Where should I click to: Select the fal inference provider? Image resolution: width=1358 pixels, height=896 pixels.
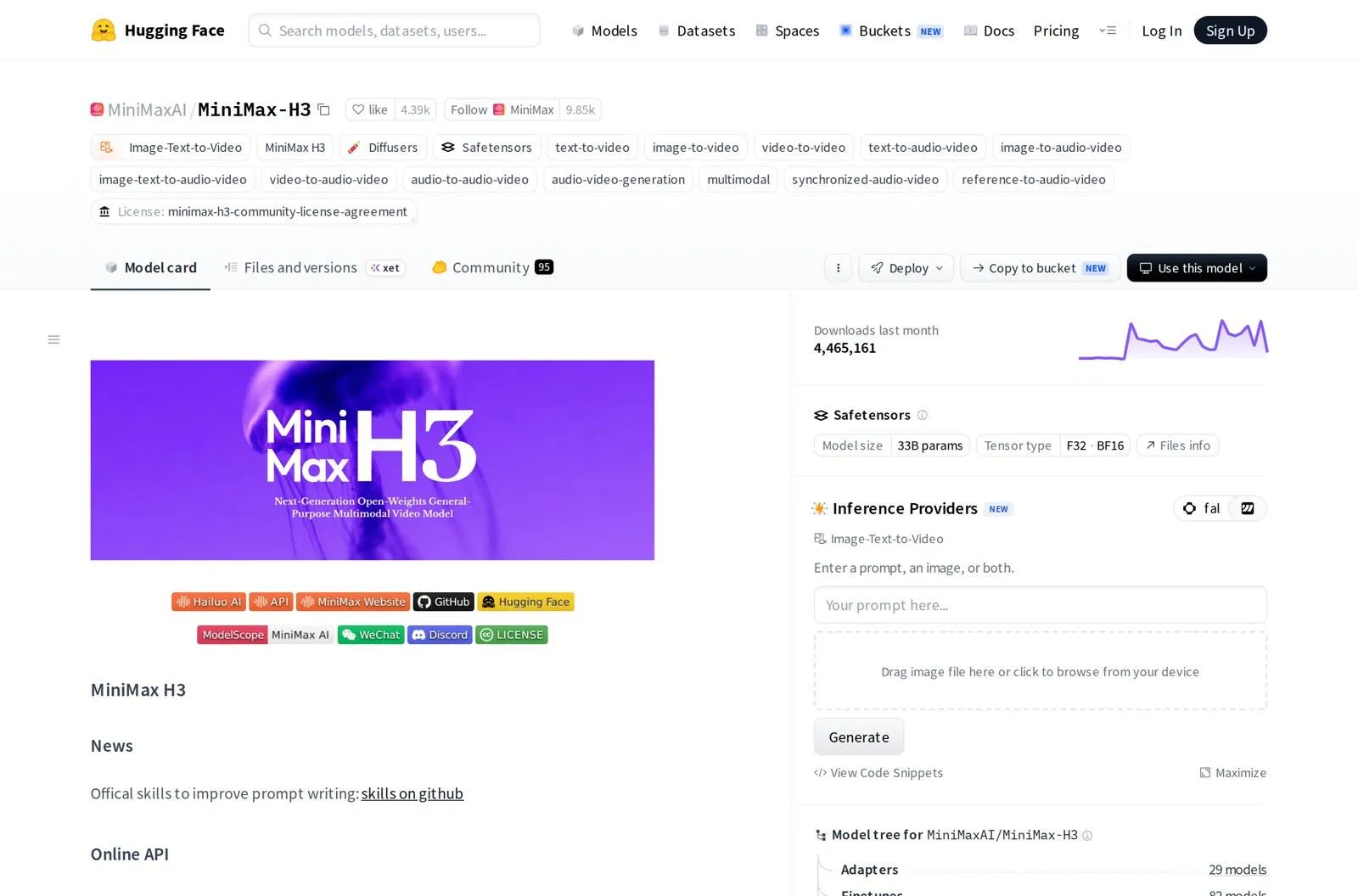[x=1202, y=508]
